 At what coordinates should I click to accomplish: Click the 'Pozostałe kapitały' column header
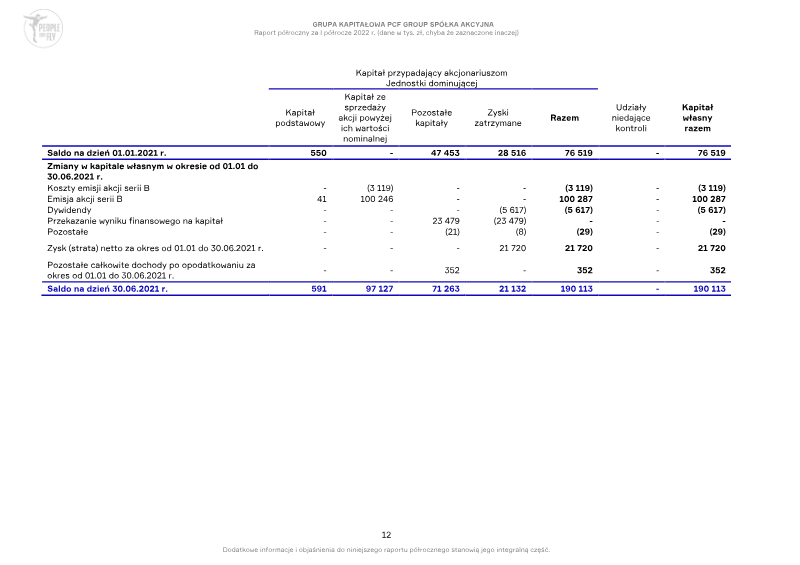(x=432, y=118)
